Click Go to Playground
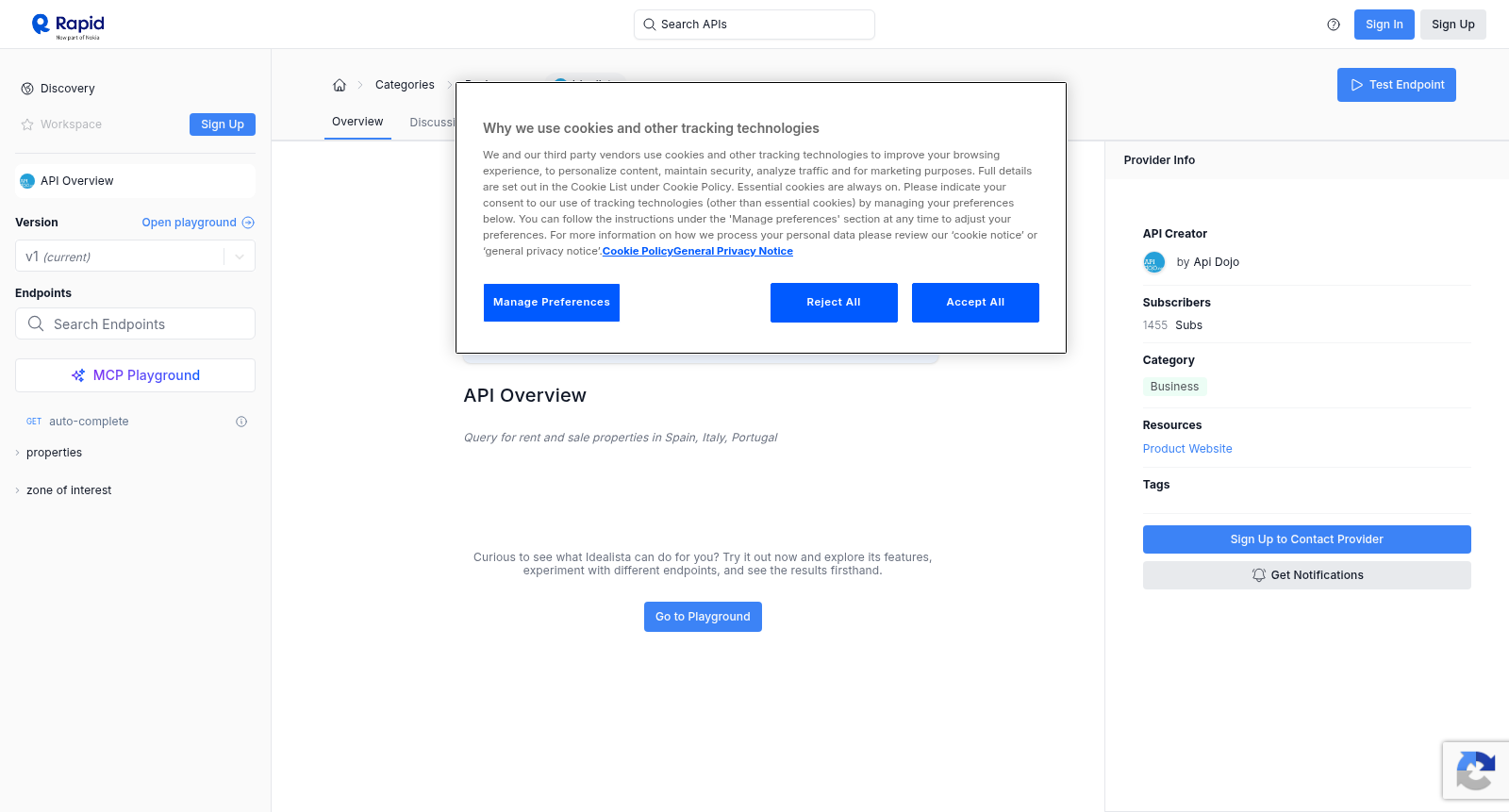 click(703, 617)
